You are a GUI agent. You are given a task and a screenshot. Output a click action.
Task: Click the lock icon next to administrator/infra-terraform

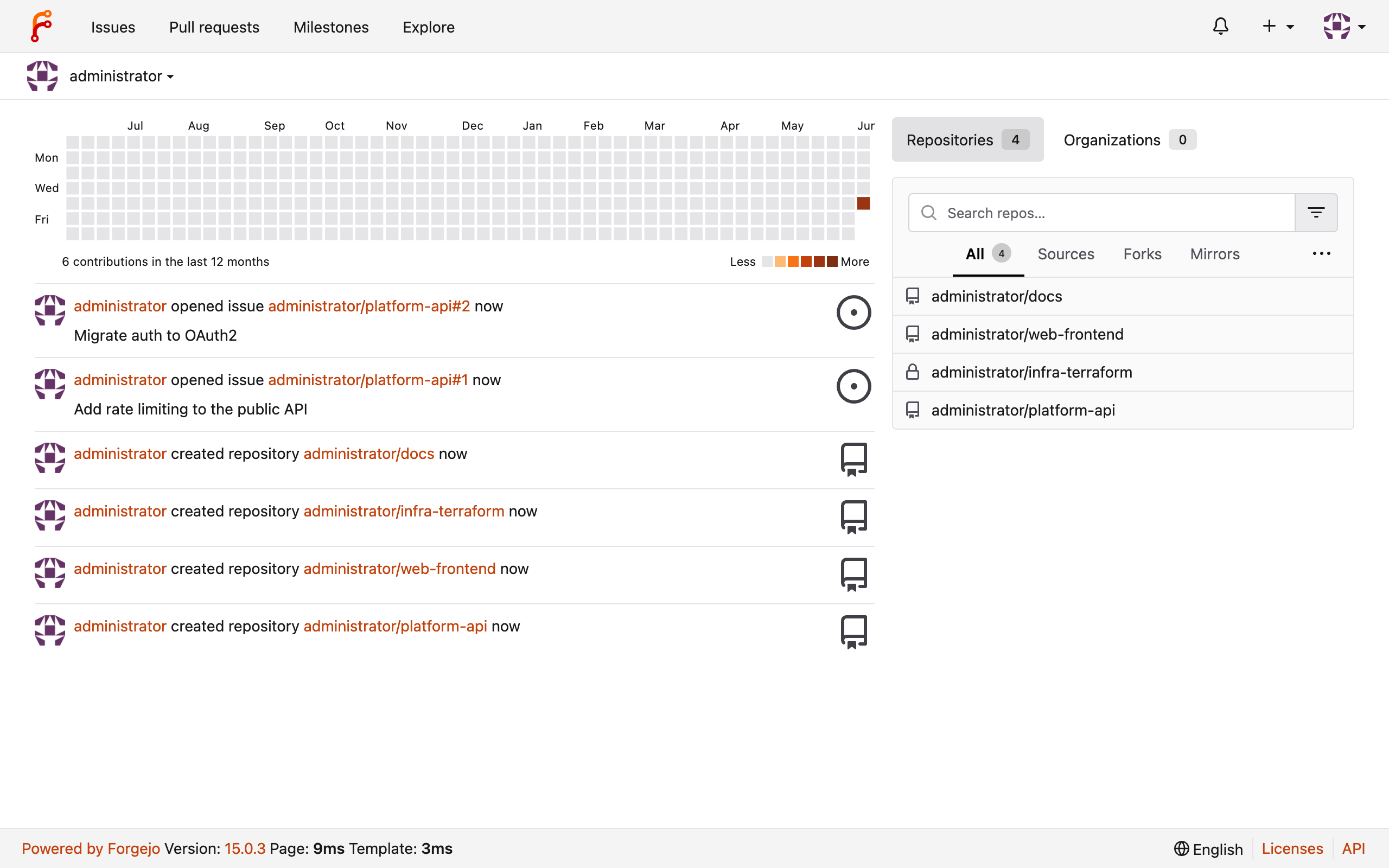(912, 372)
